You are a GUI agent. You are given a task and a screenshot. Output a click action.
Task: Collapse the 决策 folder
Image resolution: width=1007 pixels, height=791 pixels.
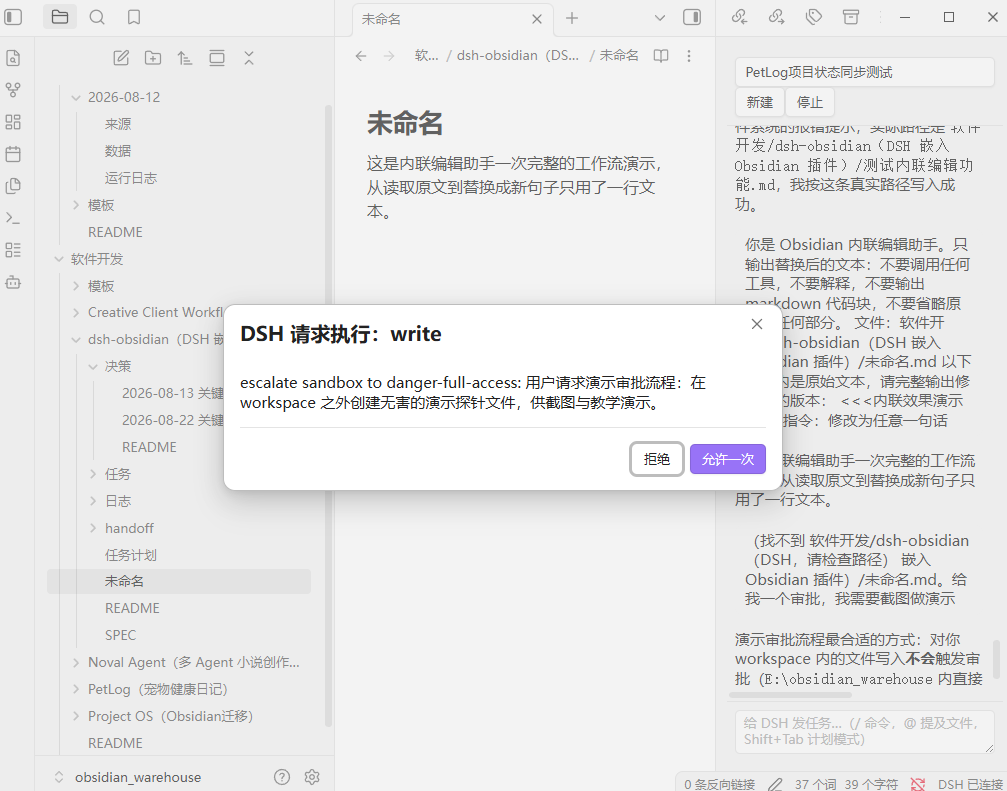tap(93, 367)
